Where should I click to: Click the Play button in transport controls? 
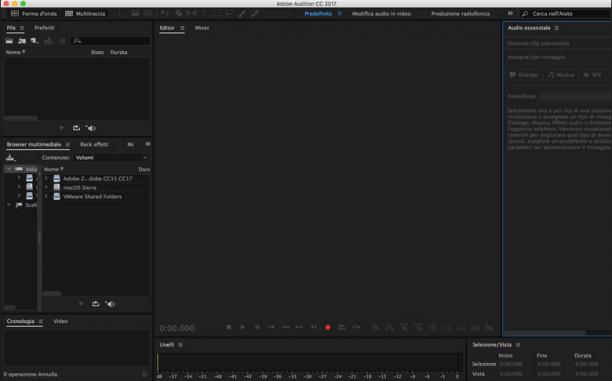[242, 327]
